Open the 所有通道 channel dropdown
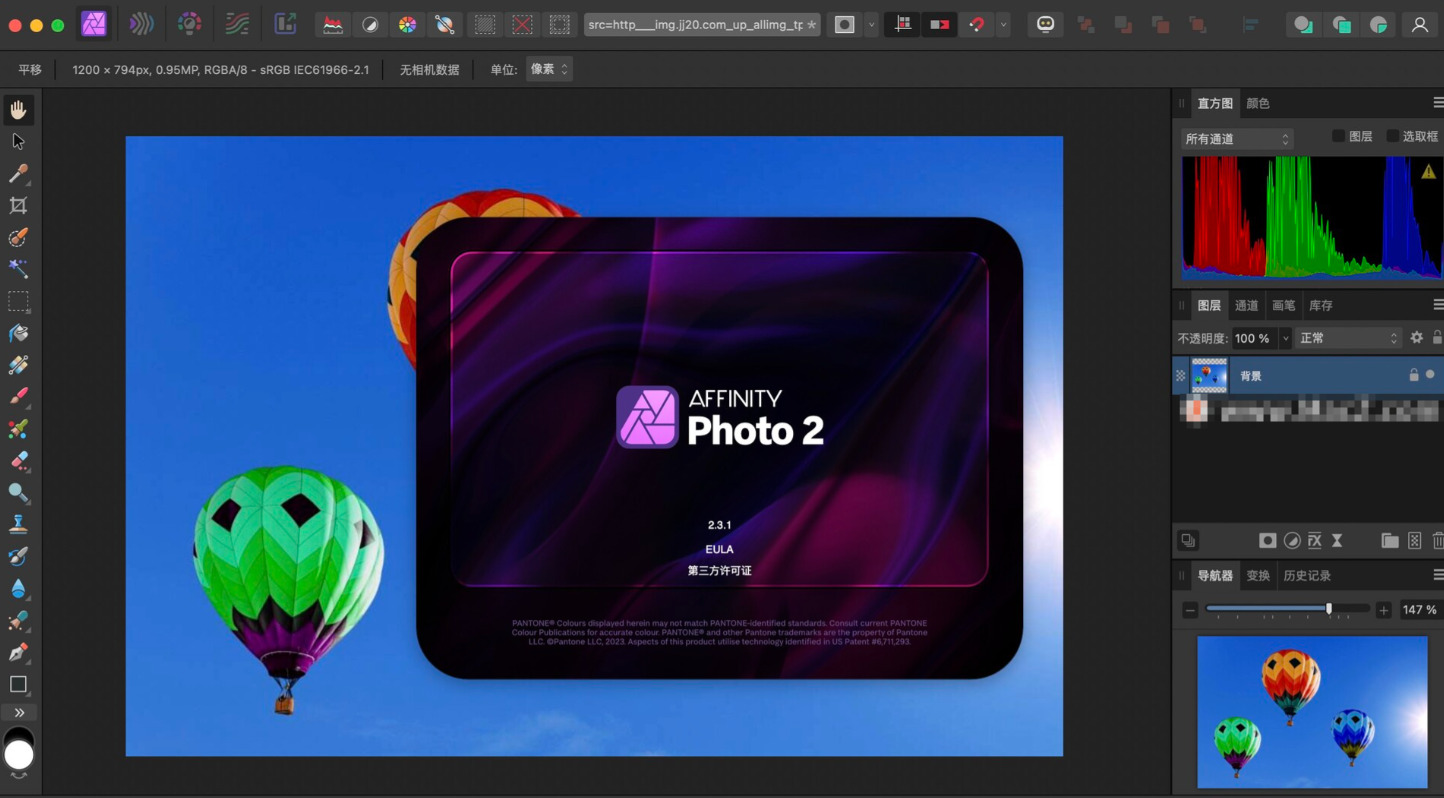The width and height of the screenshot is (1444, 798). [x=1237, y=139]
